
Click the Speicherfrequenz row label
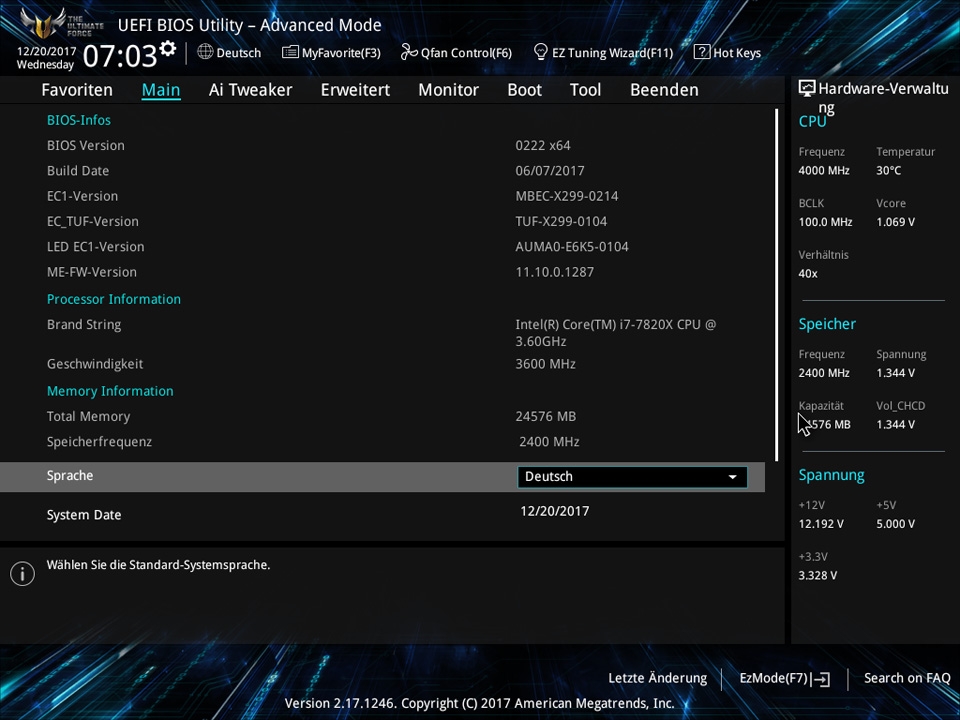(x=99, y=442)
